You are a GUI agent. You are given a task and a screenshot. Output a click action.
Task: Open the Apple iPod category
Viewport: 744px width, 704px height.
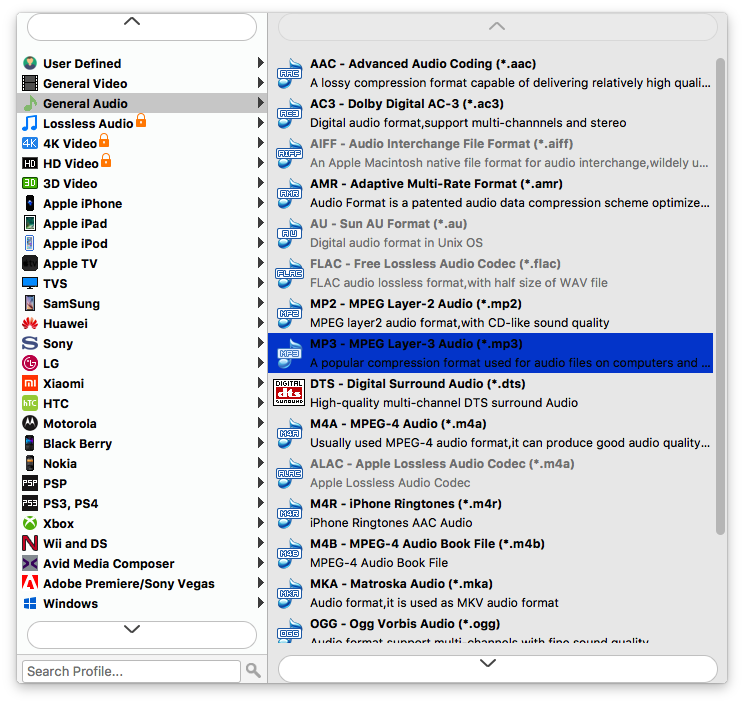tap(142, 243)
